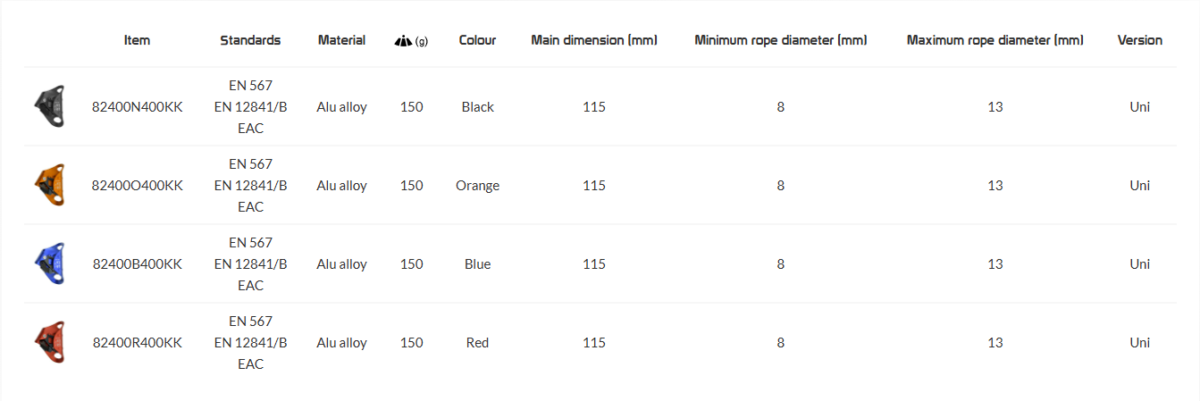Select item code 82400R400KK
The height and width of the screenshot is (401, 1200).
tap(137, 343)
